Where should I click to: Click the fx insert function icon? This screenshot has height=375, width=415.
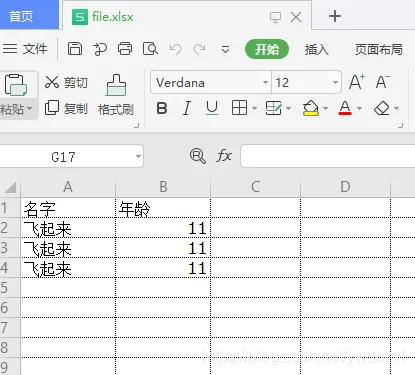click(224, 156)
